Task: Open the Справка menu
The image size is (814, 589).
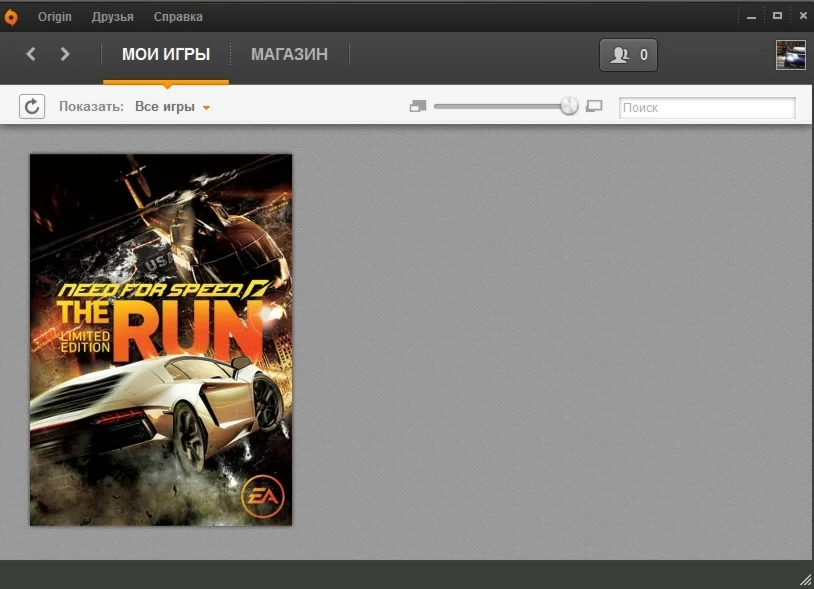Action: tap(178, 17)
